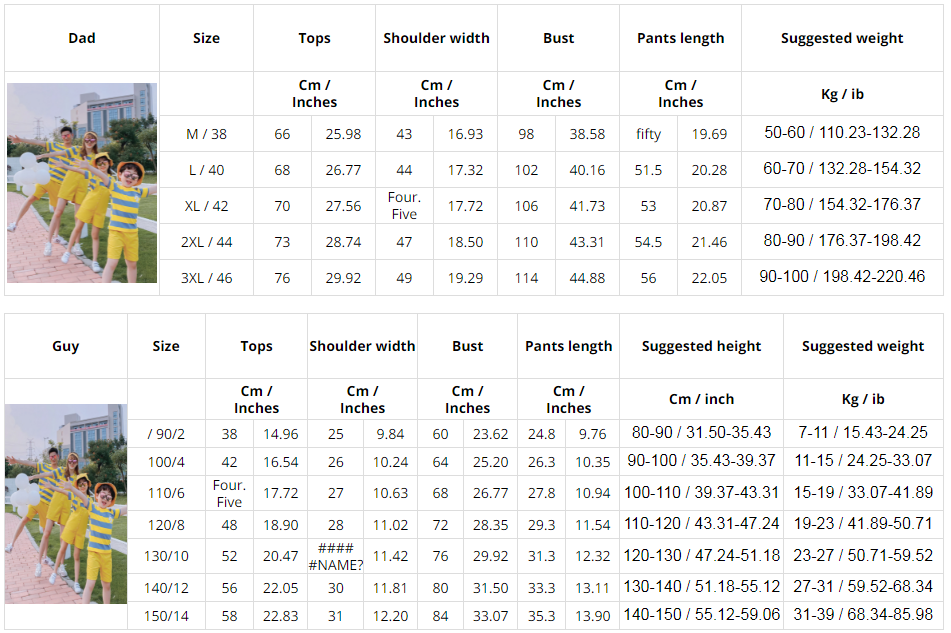The image size is (951, 633).
Task: Select the 'Dad' table header cell
Action: [x=82, y=38]
